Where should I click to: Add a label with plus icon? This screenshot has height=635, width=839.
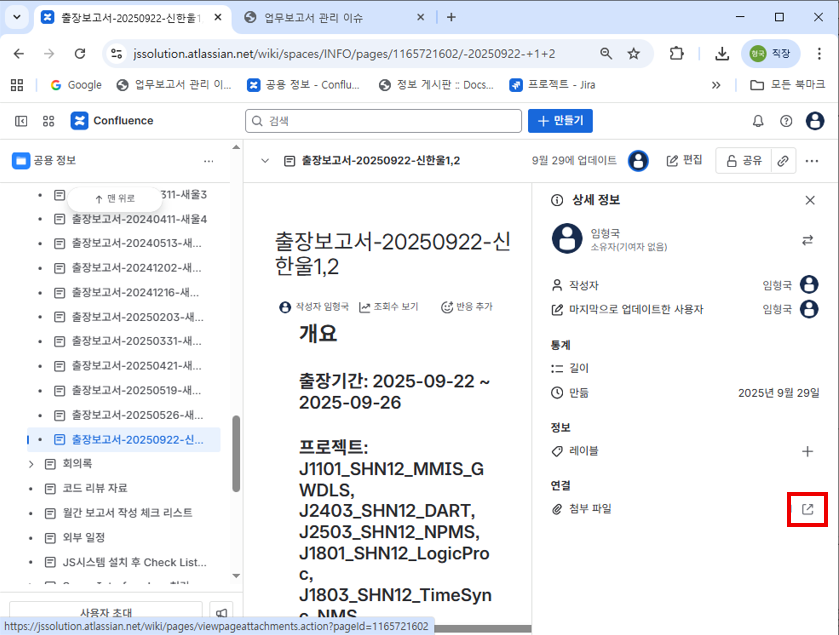click(807, 451)
